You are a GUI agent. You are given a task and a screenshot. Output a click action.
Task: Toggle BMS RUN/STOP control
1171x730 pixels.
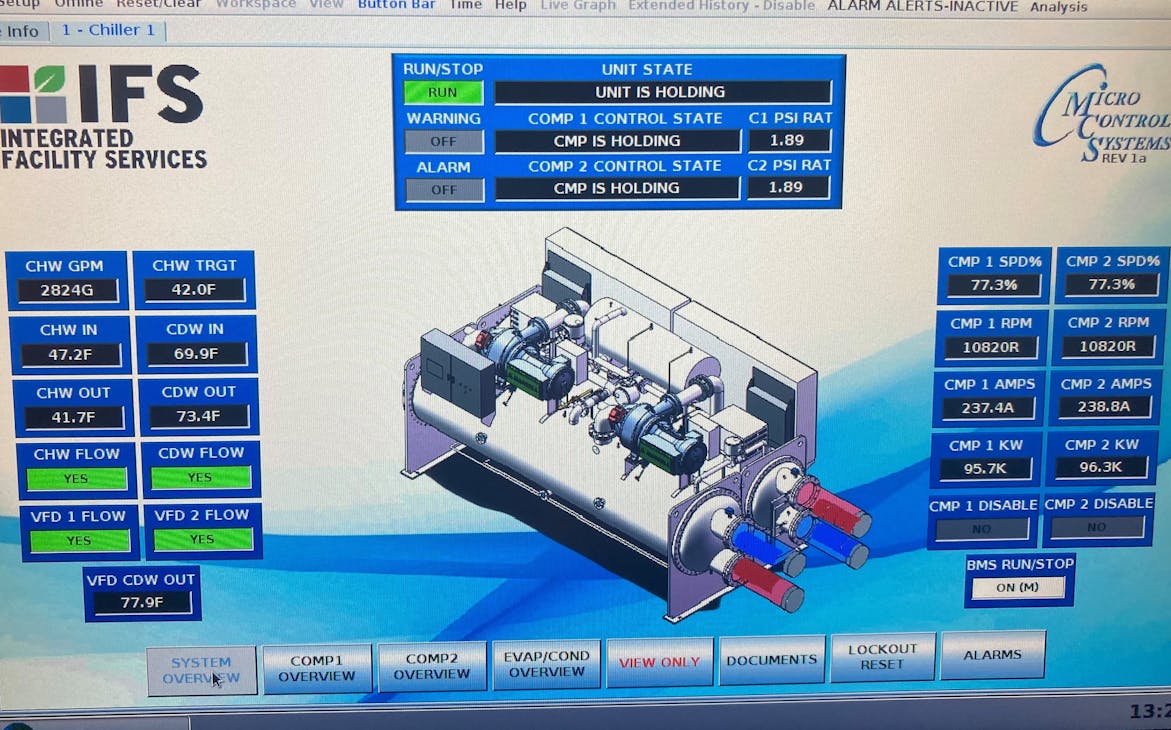pos(1018,589)
